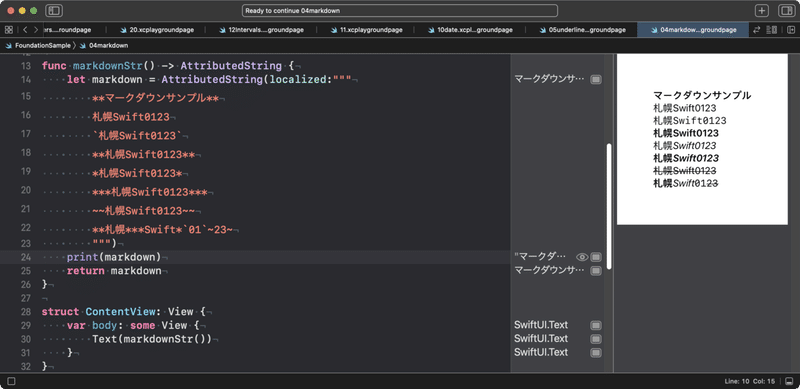Click the Swift icon before 04markdown breadcrumb

[83, 45]
